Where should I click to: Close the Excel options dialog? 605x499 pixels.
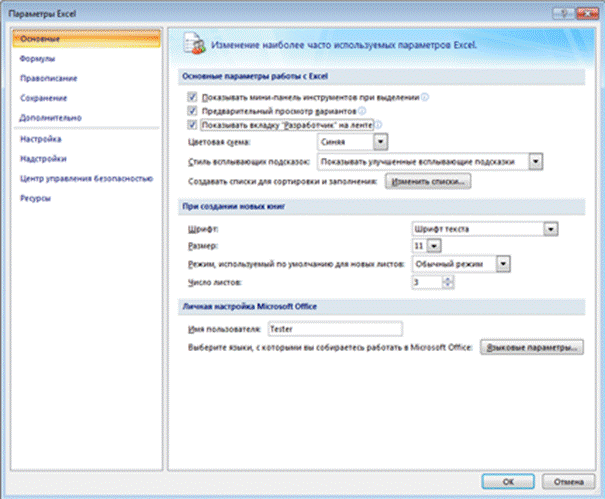[x=587, y=14]
